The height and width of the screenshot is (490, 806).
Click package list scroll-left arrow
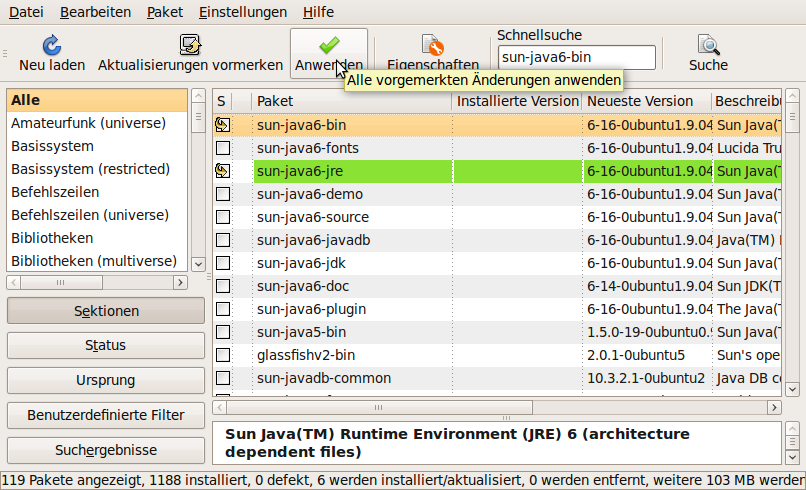coord(219,408)
